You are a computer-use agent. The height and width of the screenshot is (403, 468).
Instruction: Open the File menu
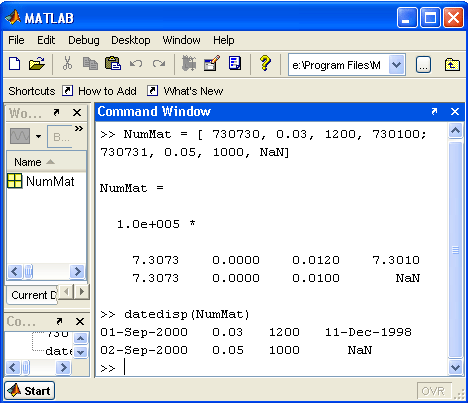[16, 40]
